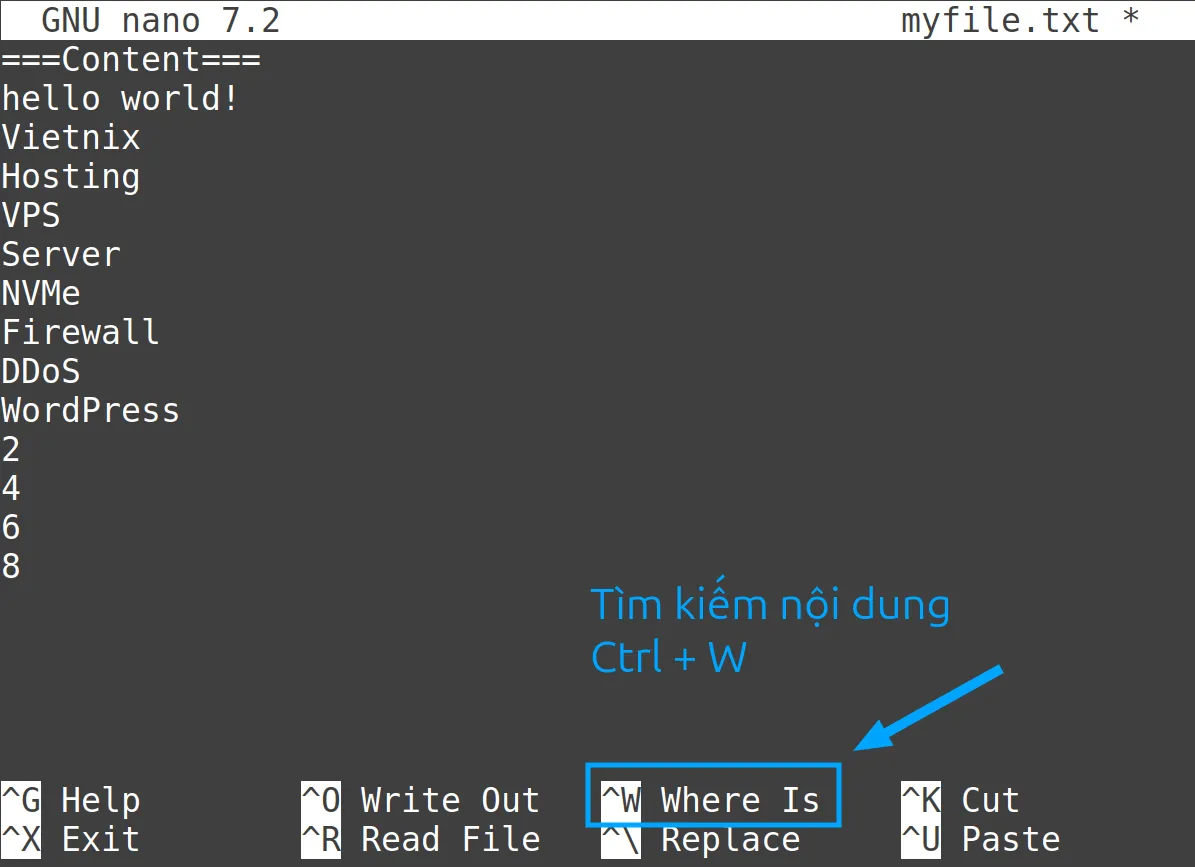Place cursor on the ===Content=== line
The width and height of the screenshot is (1195, 867).
pos(131,60)
